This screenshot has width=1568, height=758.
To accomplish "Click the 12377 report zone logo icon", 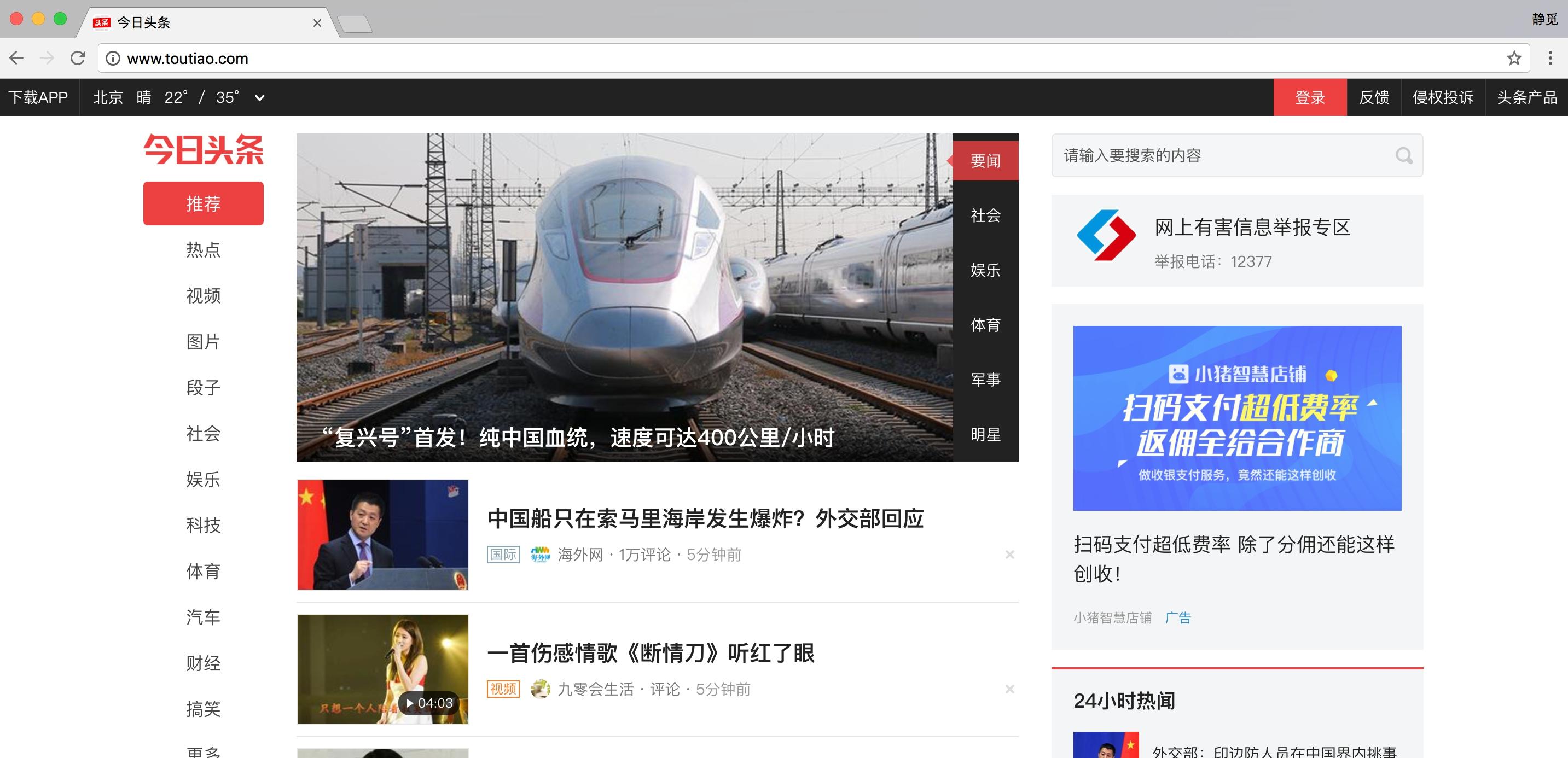I will pos(1106,235).
